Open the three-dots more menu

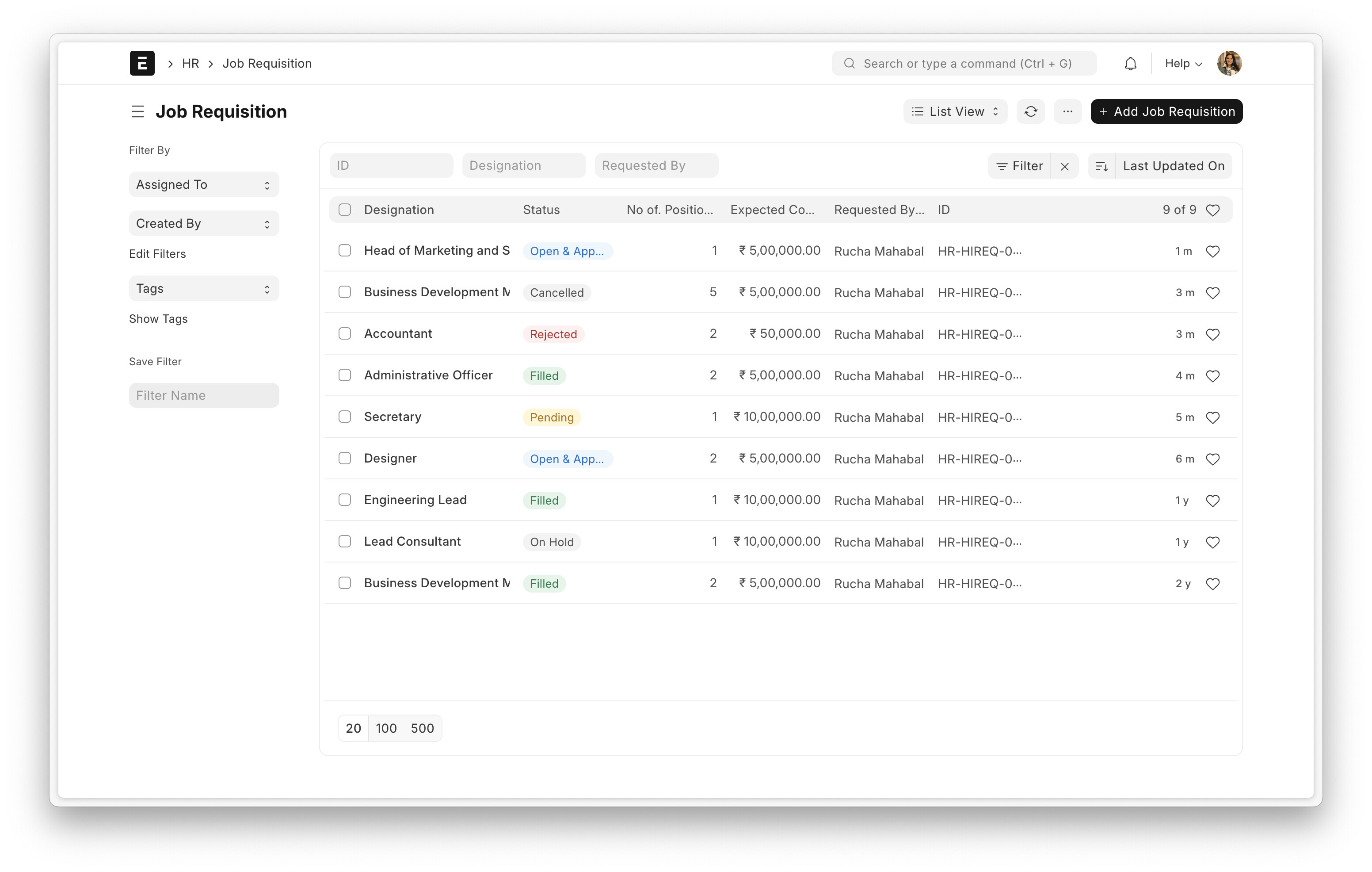coord(1067,112)
